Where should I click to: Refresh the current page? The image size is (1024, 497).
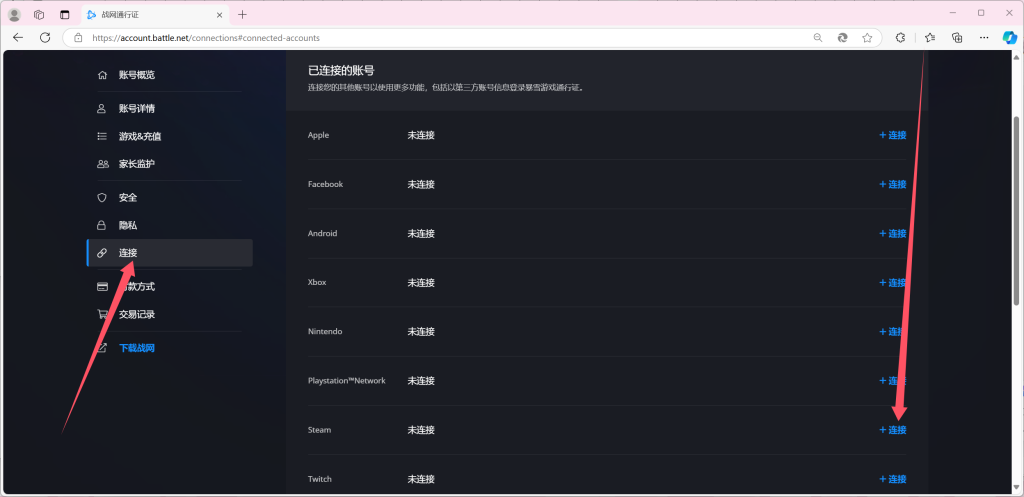click(x=45, y=38)
